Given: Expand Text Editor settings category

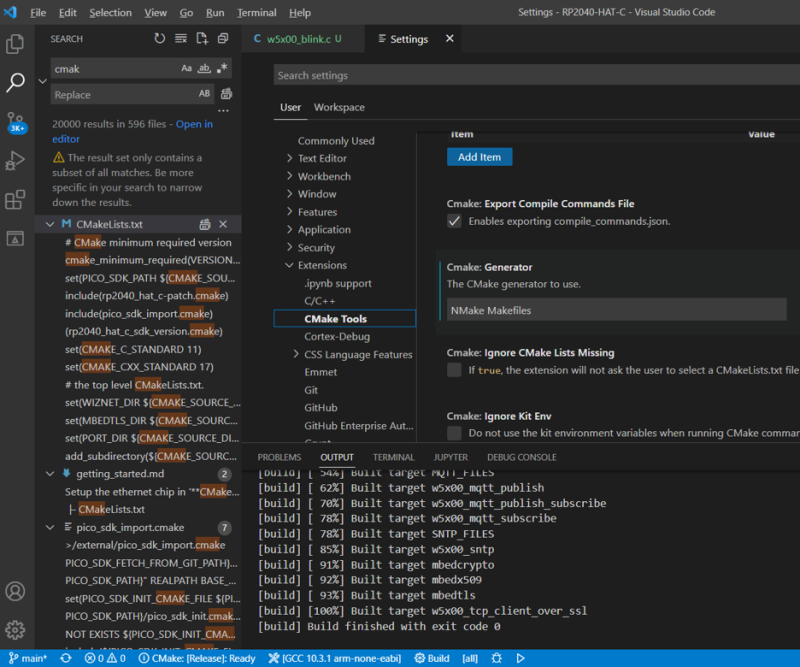Looking at the screenshot, I should tap(289, 158).
